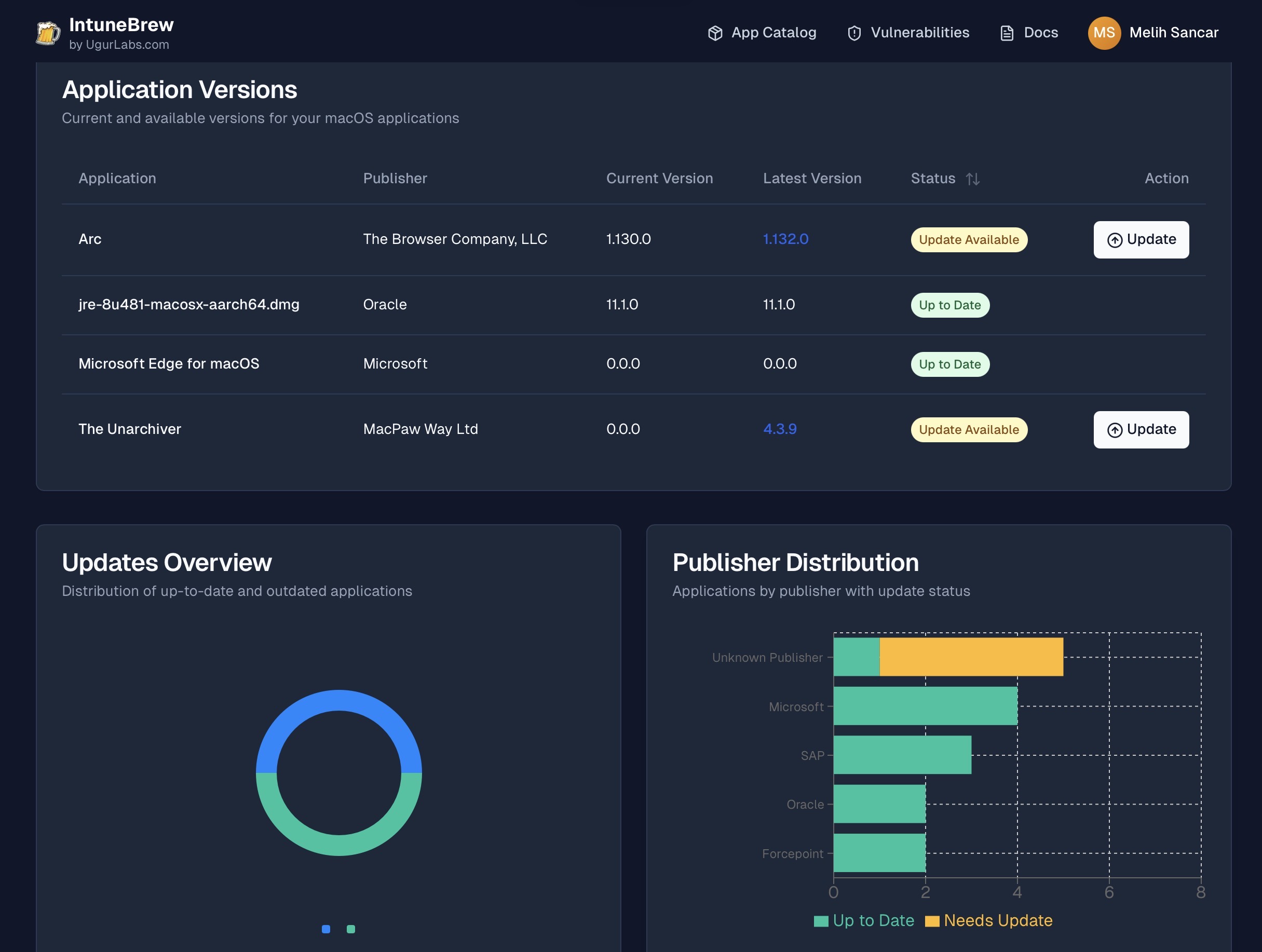Select the jre-8u481-macosx-aarch64.dmg row name
The height and width of the screenshot is (952, 1262).
pyautogui.click(x=189, y=305)
